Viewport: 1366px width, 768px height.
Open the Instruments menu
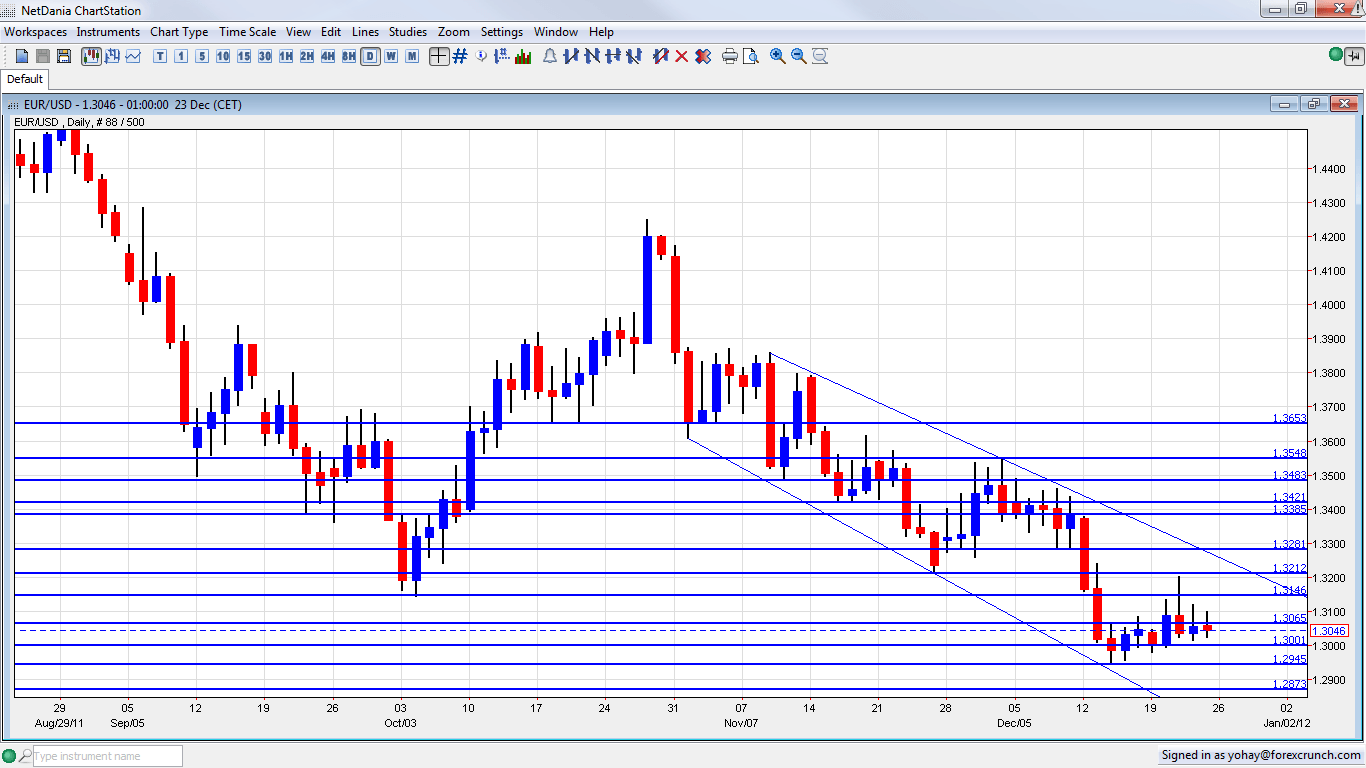pos(108,32)
